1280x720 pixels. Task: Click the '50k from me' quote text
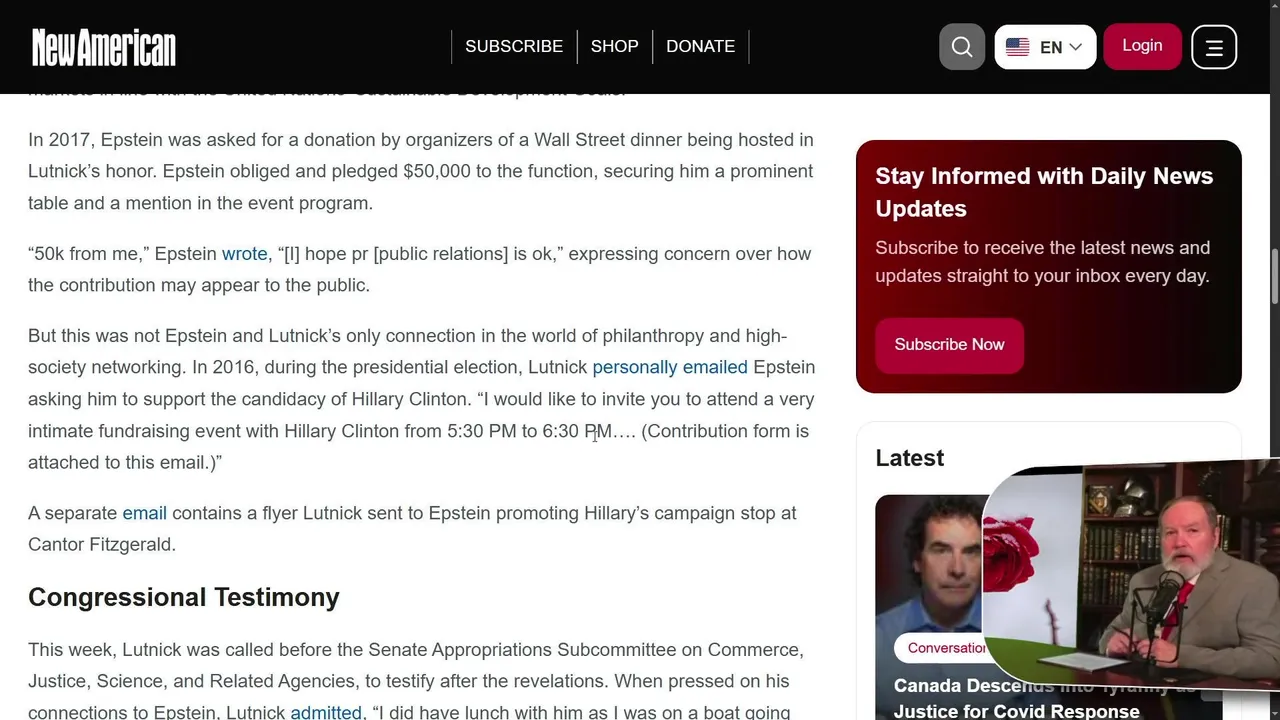88,254
